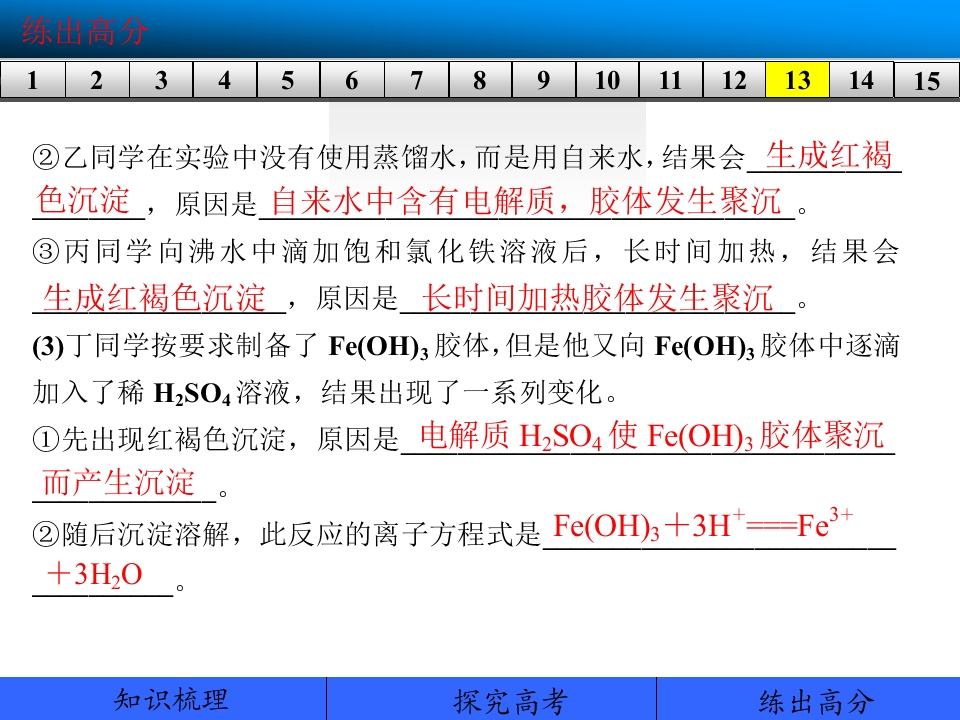Click highlighted question 13 tab
This screenshot has width=960, height=720.
(798, 80)
